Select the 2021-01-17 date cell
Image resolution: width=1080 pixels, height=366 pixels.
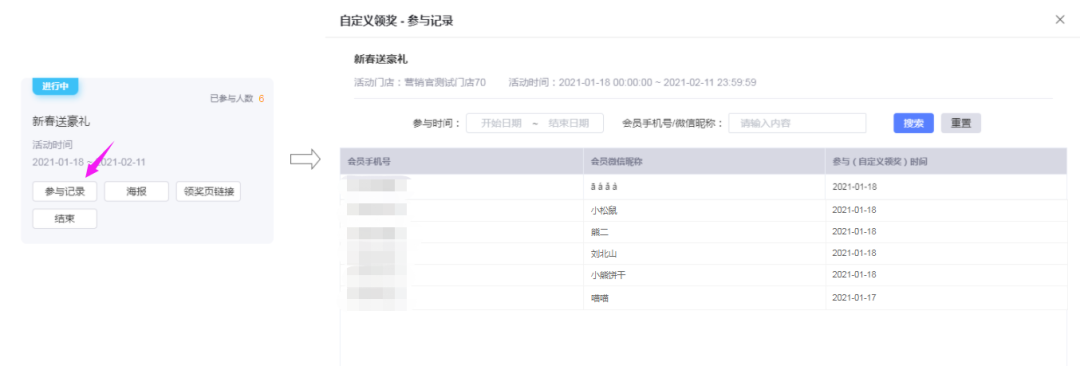click(x=946, y=298)
